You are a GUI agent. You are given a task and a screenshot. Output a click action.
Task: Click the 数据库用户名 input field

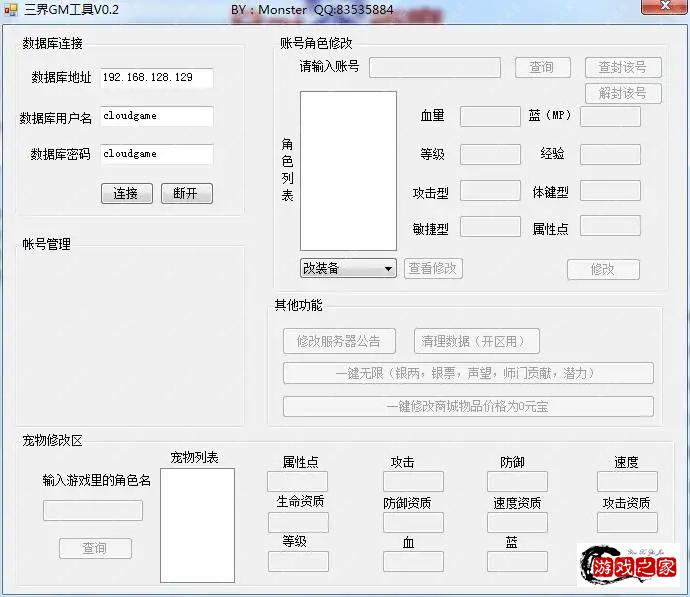point(157,116)
